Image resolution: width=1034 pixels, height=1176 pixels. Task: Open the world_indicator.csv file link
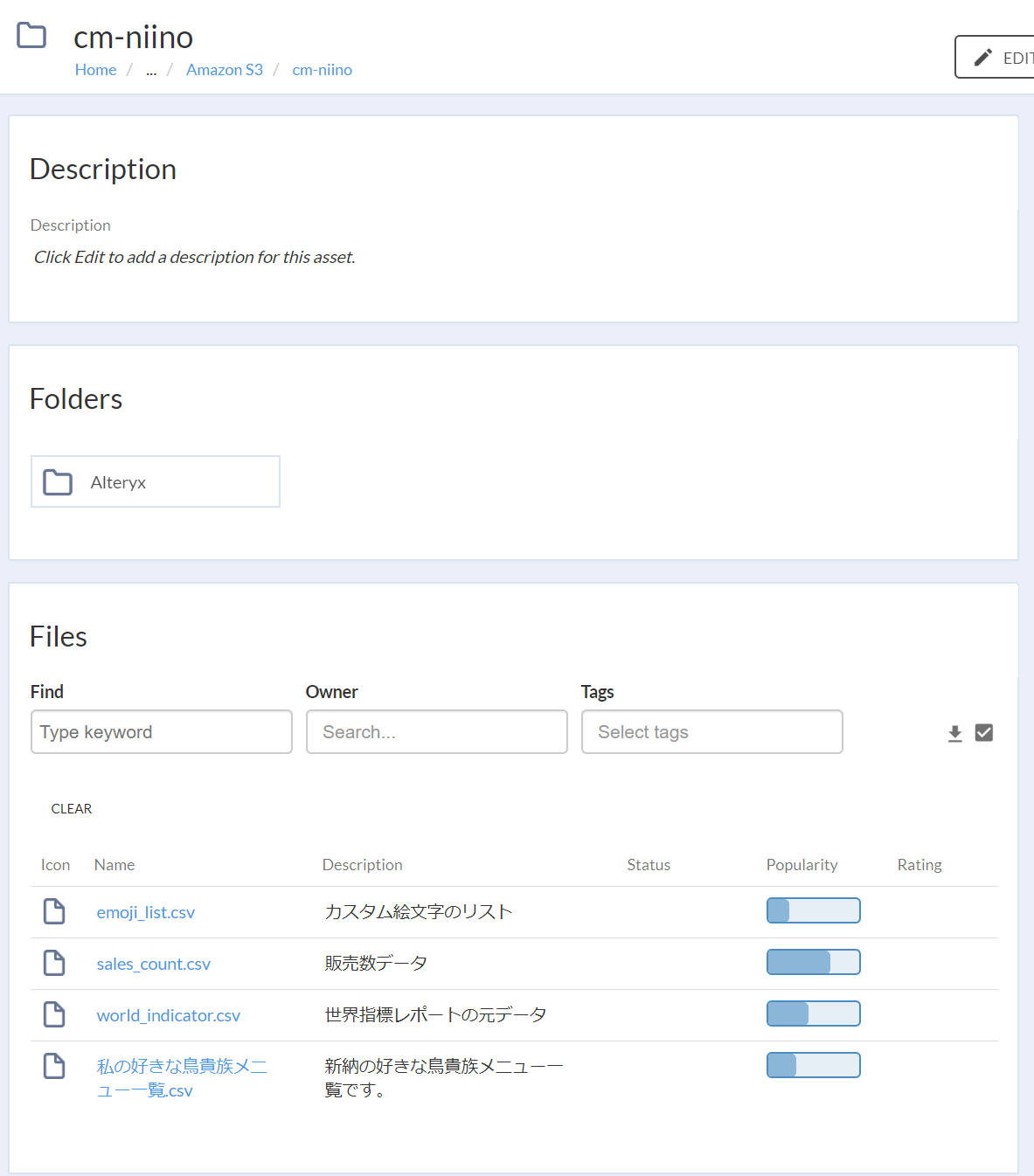pyautogui.click(x=168, y=1014)
